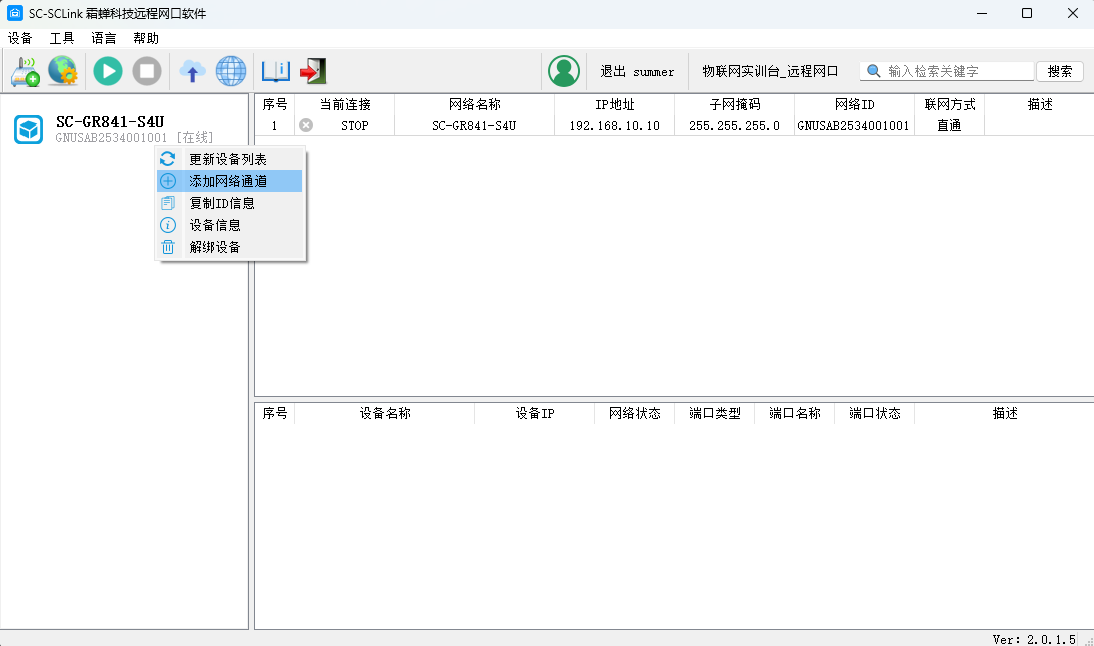Click the cloud upload icon

click(192, 71)
